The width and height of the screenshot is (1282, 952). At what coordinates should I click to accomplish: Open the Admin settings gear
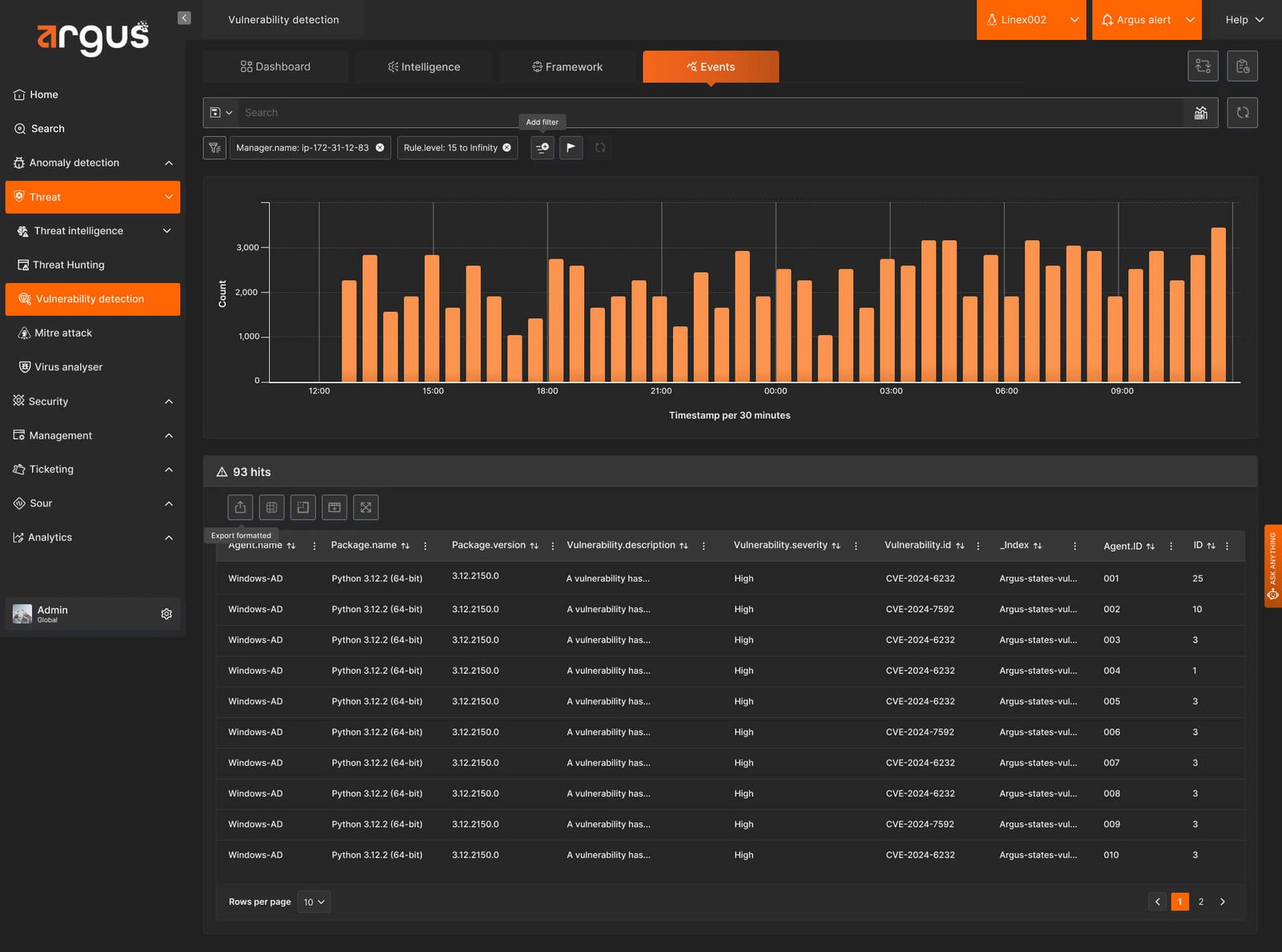point(167,614)
